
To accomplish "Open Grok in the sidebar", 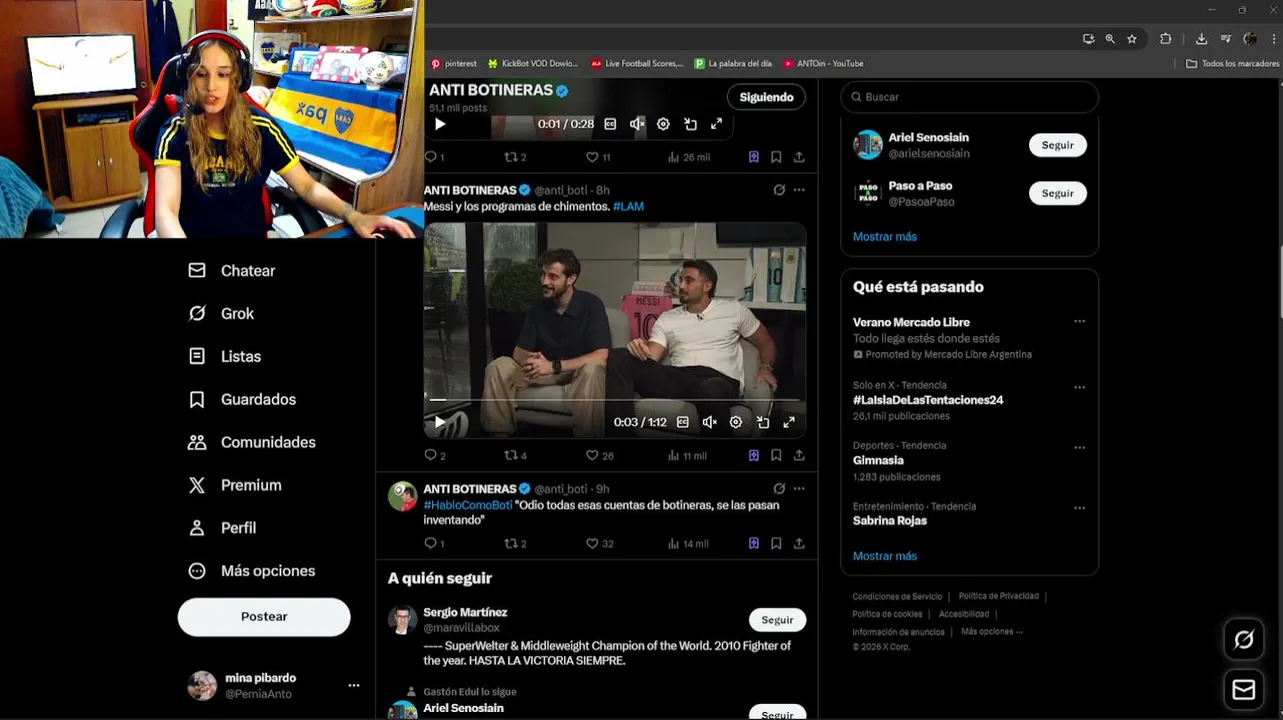I will (221, 314).
